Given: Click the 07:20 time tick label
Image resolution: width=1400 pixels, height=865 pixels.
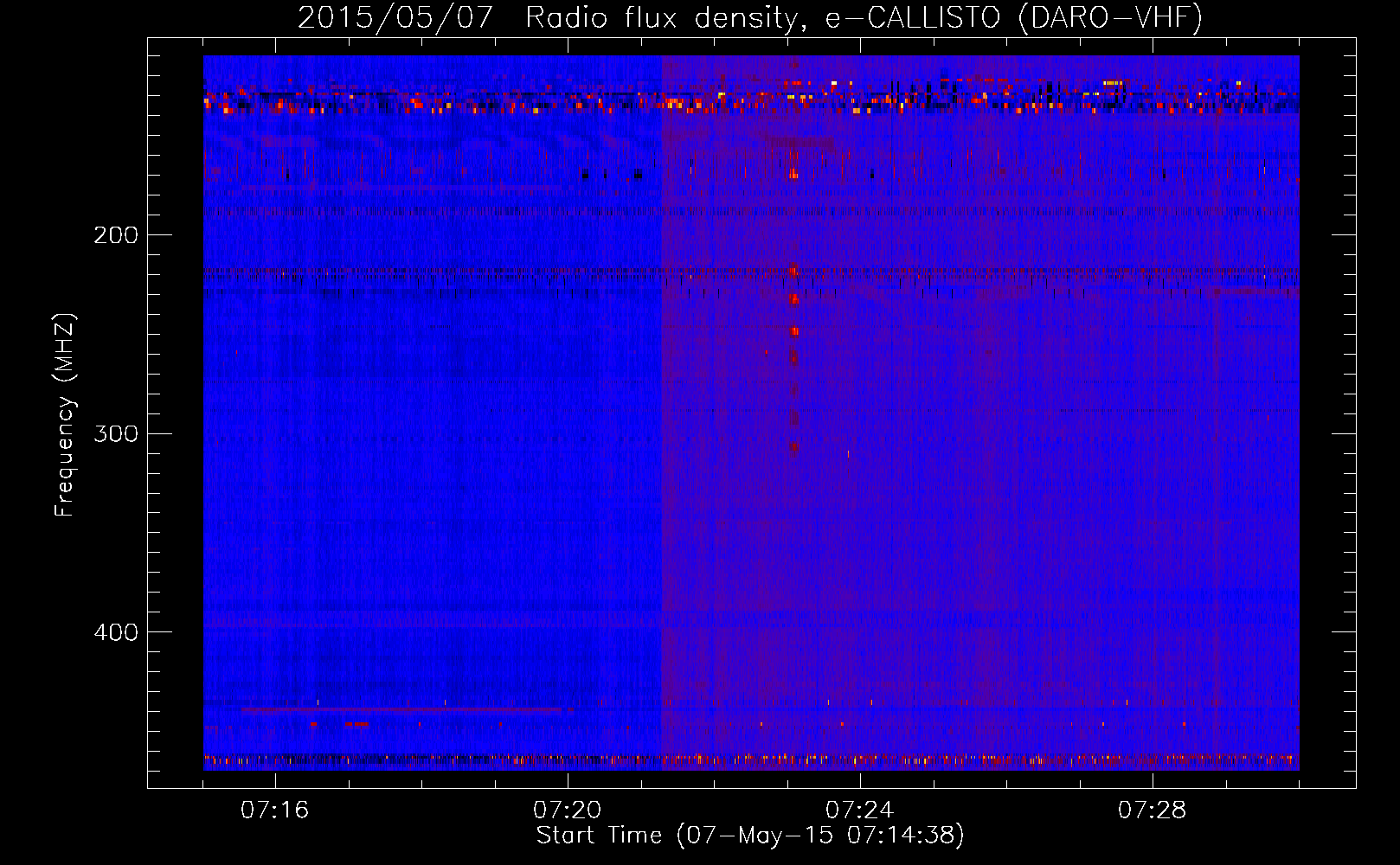Looking at the screenshot, I should click(x=568, y=811).
